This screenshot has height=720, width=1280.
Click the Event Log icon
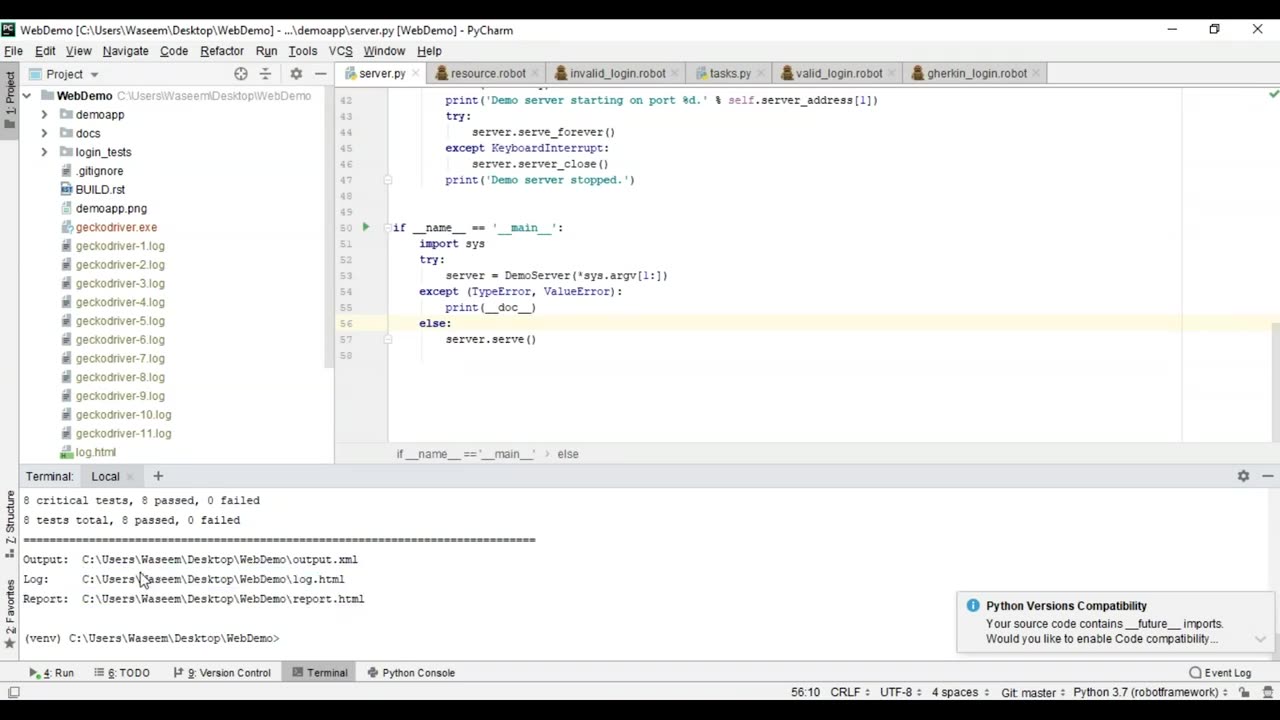point(1196,673)
